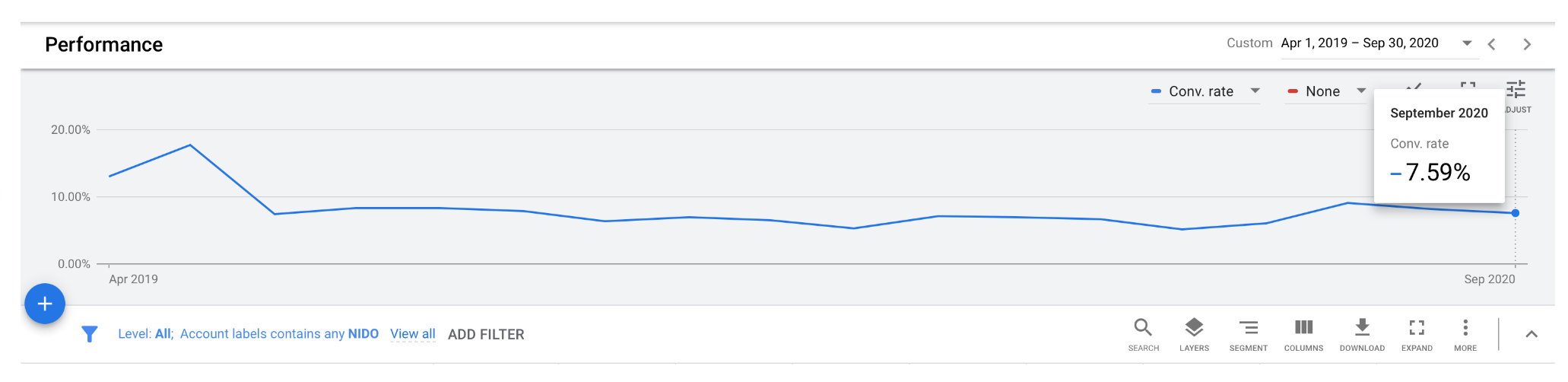
Task: Collapse the chart with the up chevron
Action: click(x=1531, y=334)
